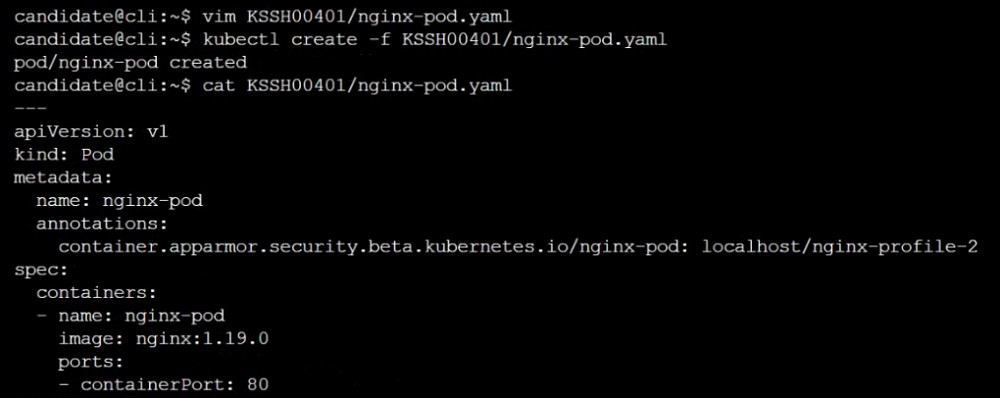1000x398 pixels.
Task: Click the '- name: nginx-pod' container line
Action: point(130,316)
